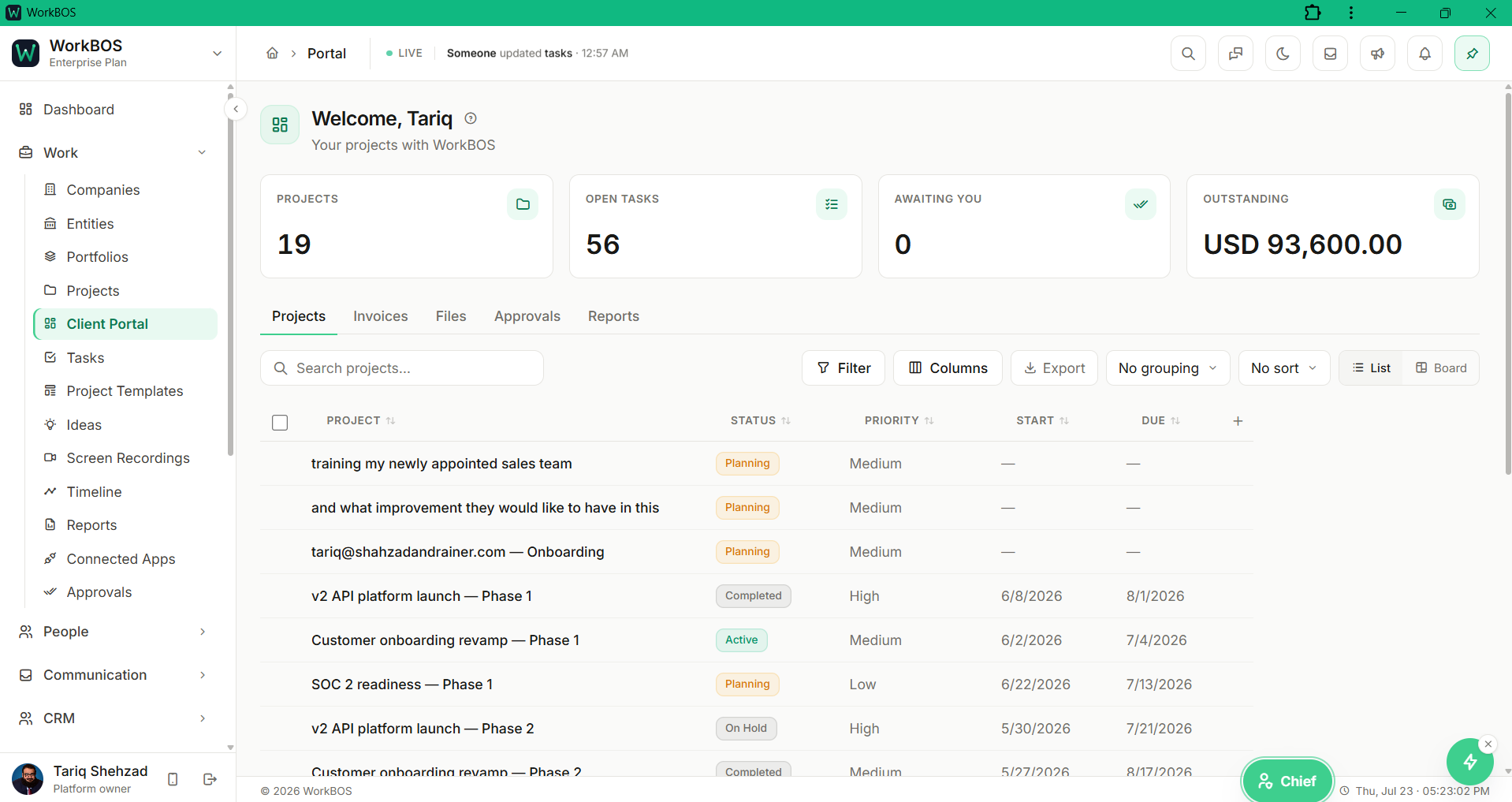The height and width of the screenshot is (802, 1512).
Task: Switch to List view
Action: point(1372,368)
